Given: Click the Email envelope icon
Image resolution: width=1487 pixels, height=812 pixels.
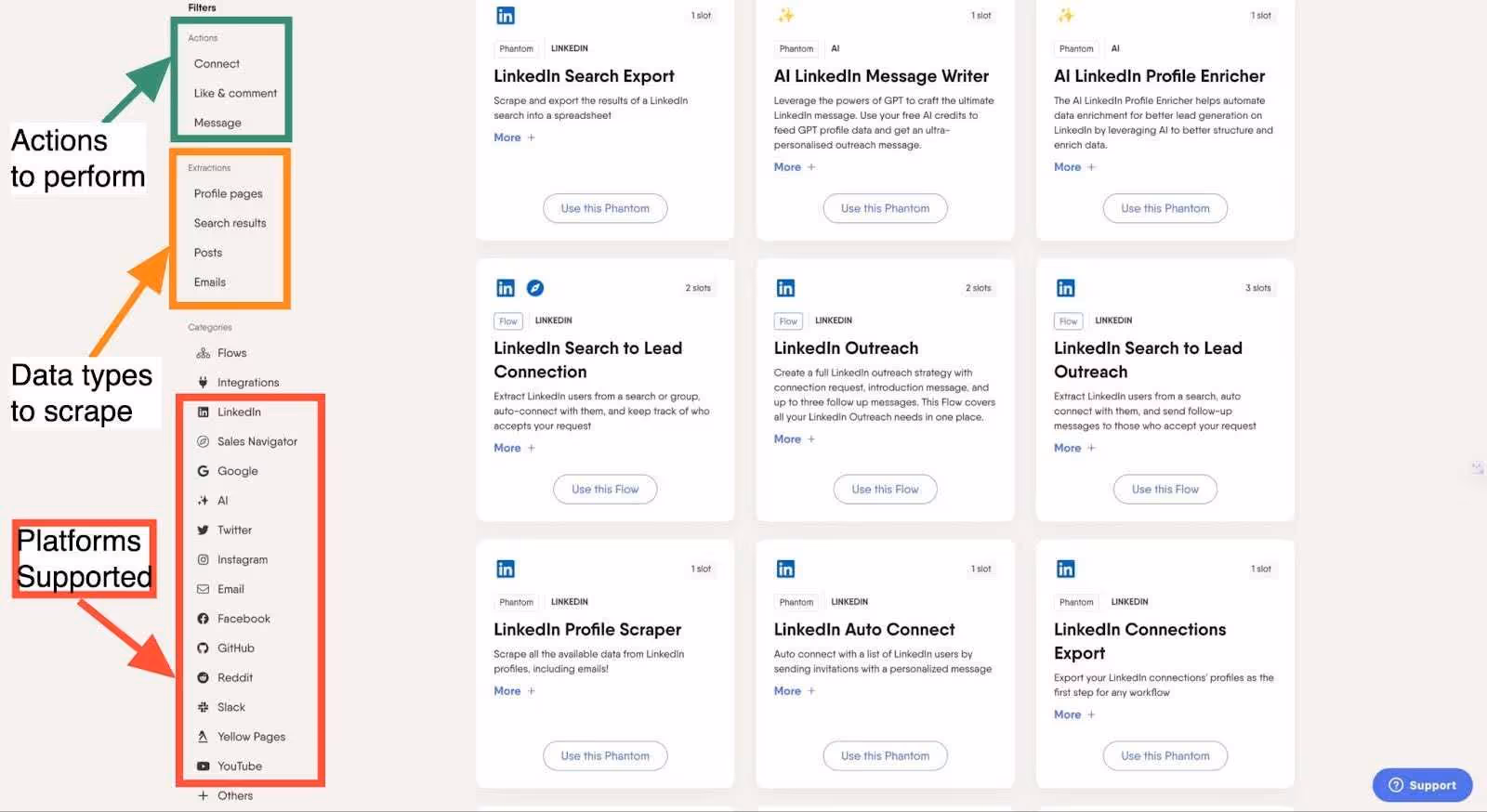Looking at the screenshot, I should pyautogui.click(x=203, y=589).
